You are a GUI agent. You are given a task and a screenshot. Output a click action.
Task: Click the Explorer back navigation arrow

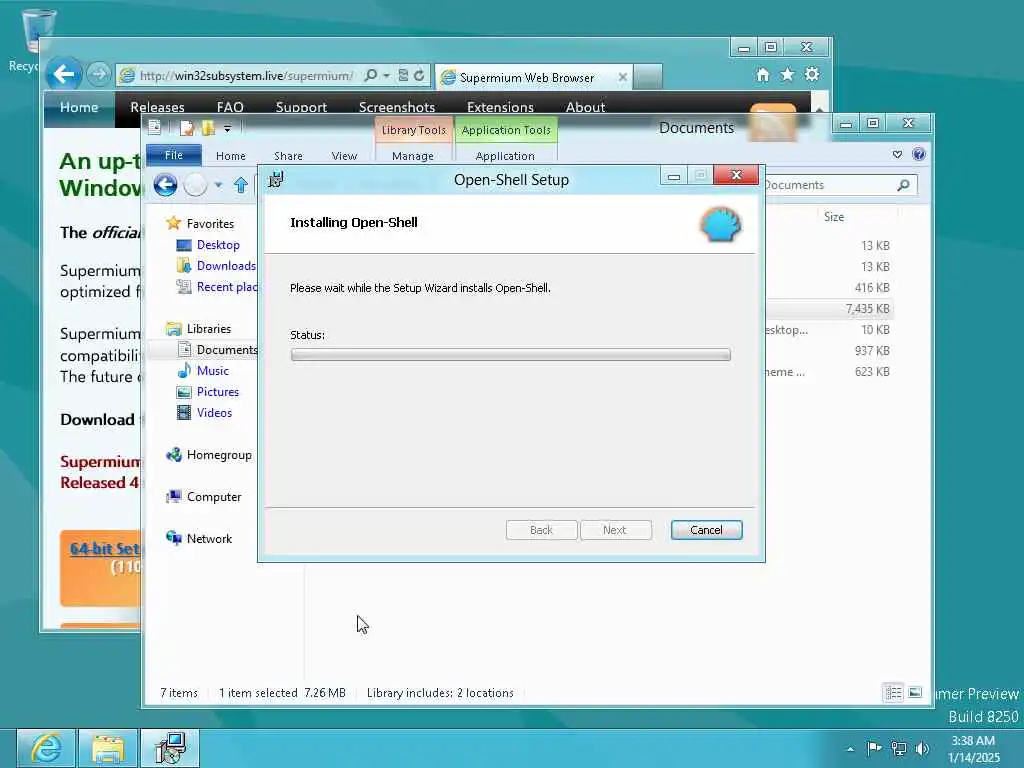coord(166,185)
